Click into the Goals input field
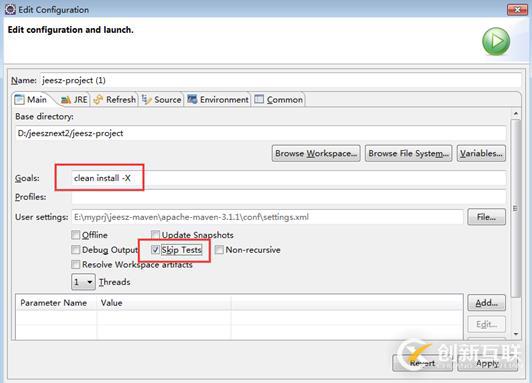532x383 pixels. [289, 178]
